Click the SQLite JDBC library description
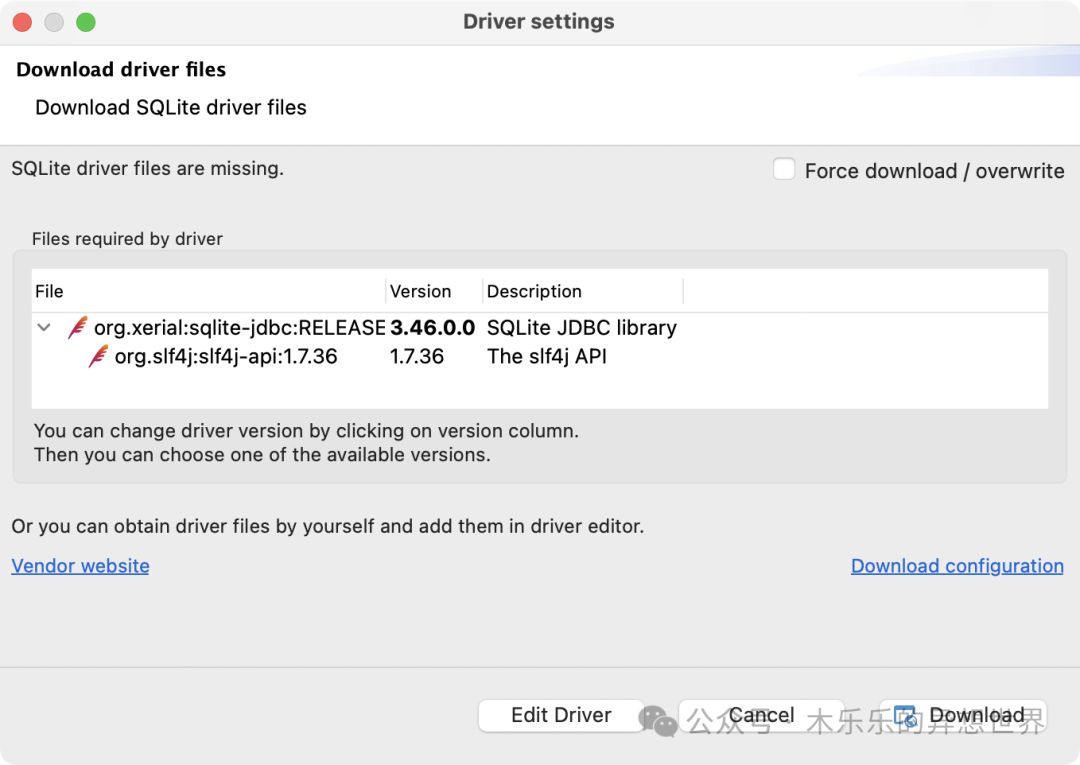 click(x=581, y=328)
